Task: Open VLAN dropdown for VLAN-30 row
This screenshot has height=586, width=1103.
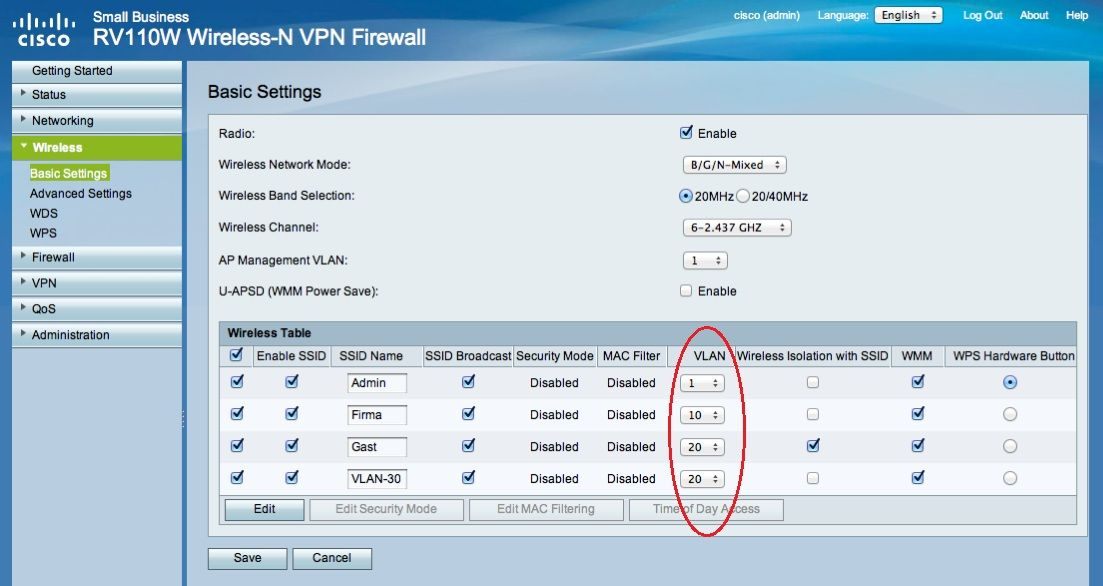Action: click(702, 479)
